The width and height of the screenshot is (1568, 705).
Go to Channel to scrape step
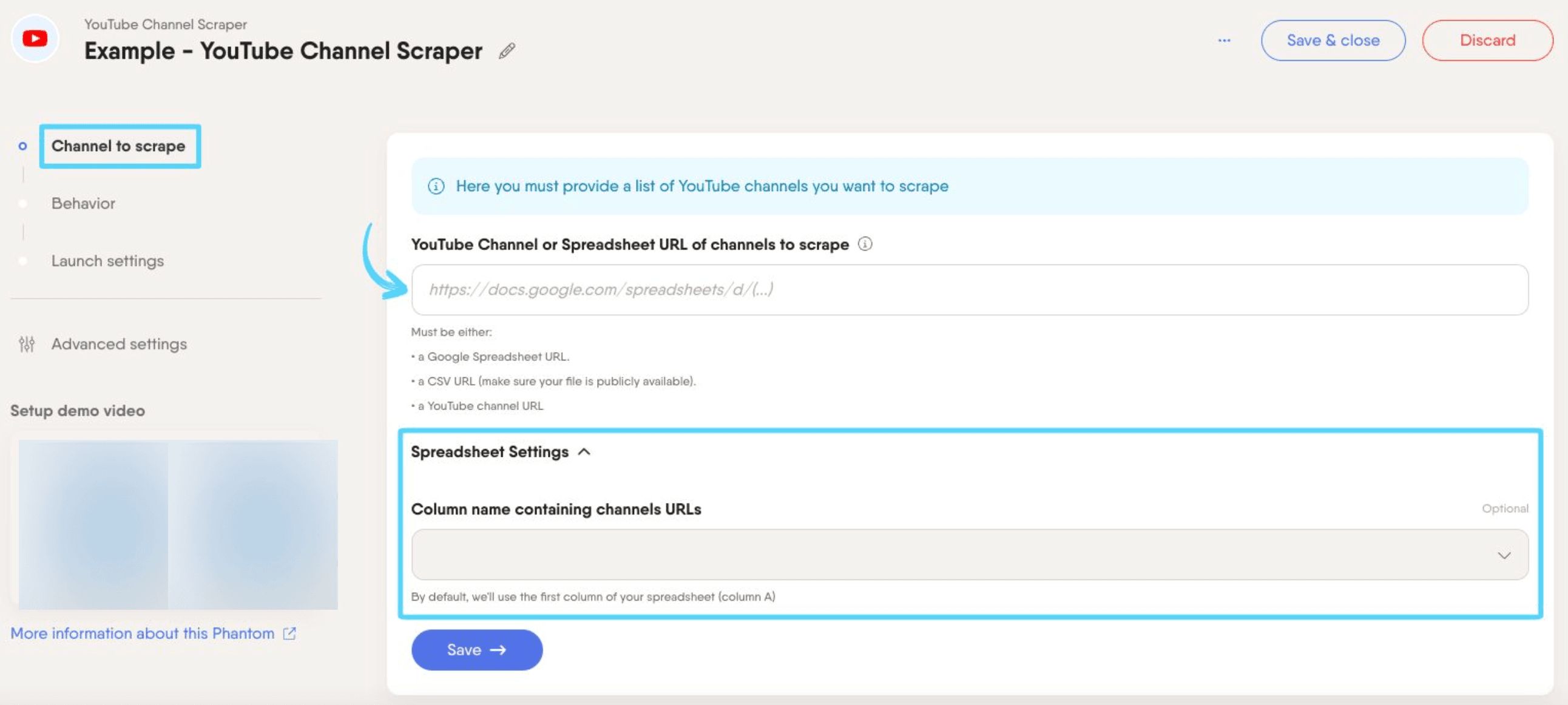tap(119, 146)
